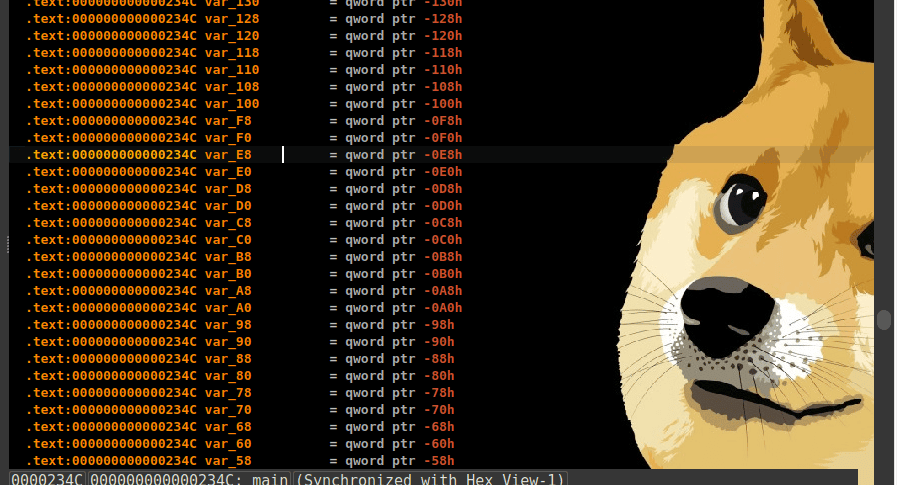Click the -0E0h offset value

click(x=443, y=172)
